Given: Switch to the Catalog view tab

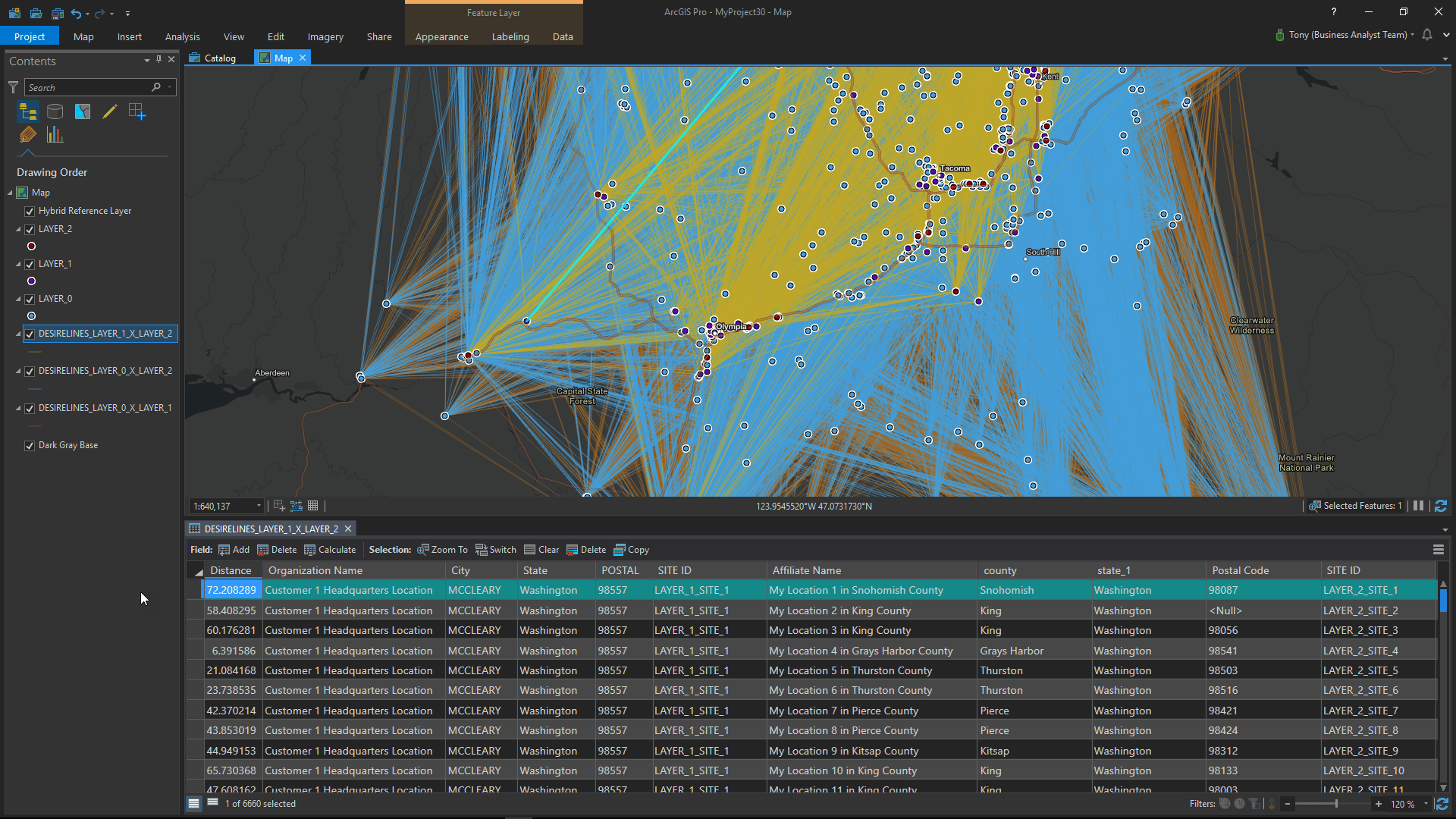Looking at the screenshot, I should pyautogui.click(x=213, y=58).
